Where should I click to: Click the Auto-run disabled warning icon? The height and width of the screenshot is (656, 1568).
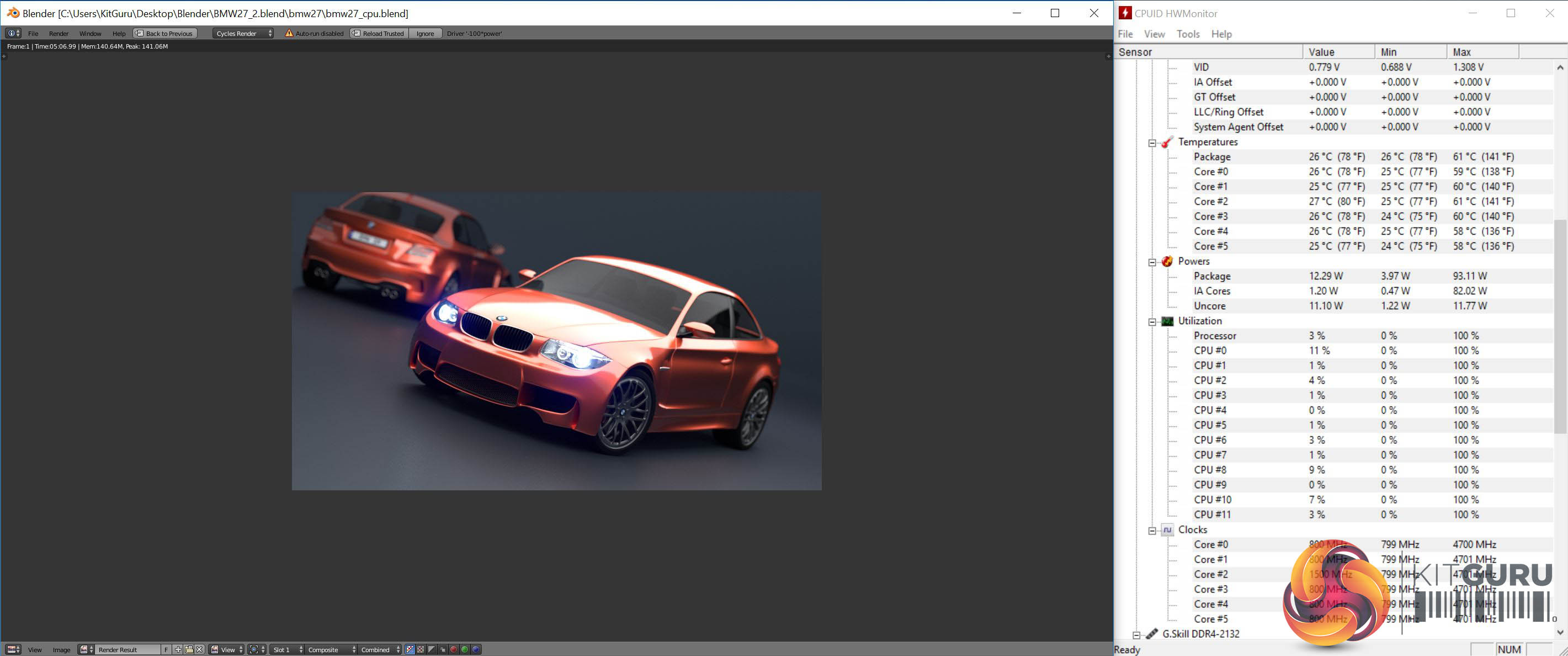point(289,34)
